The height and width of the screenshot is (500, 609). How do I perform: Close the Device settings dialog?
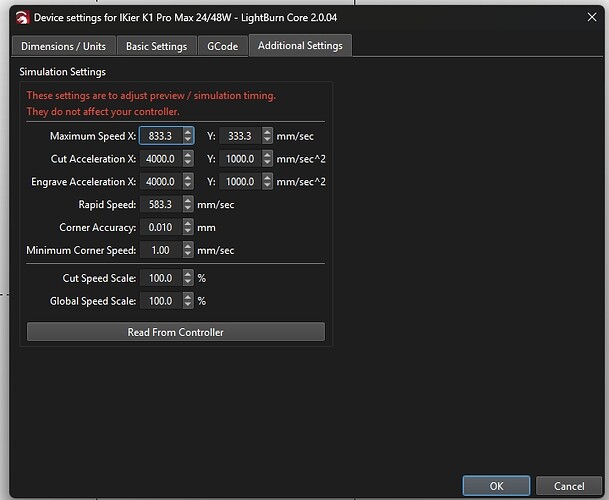(592, 17)
